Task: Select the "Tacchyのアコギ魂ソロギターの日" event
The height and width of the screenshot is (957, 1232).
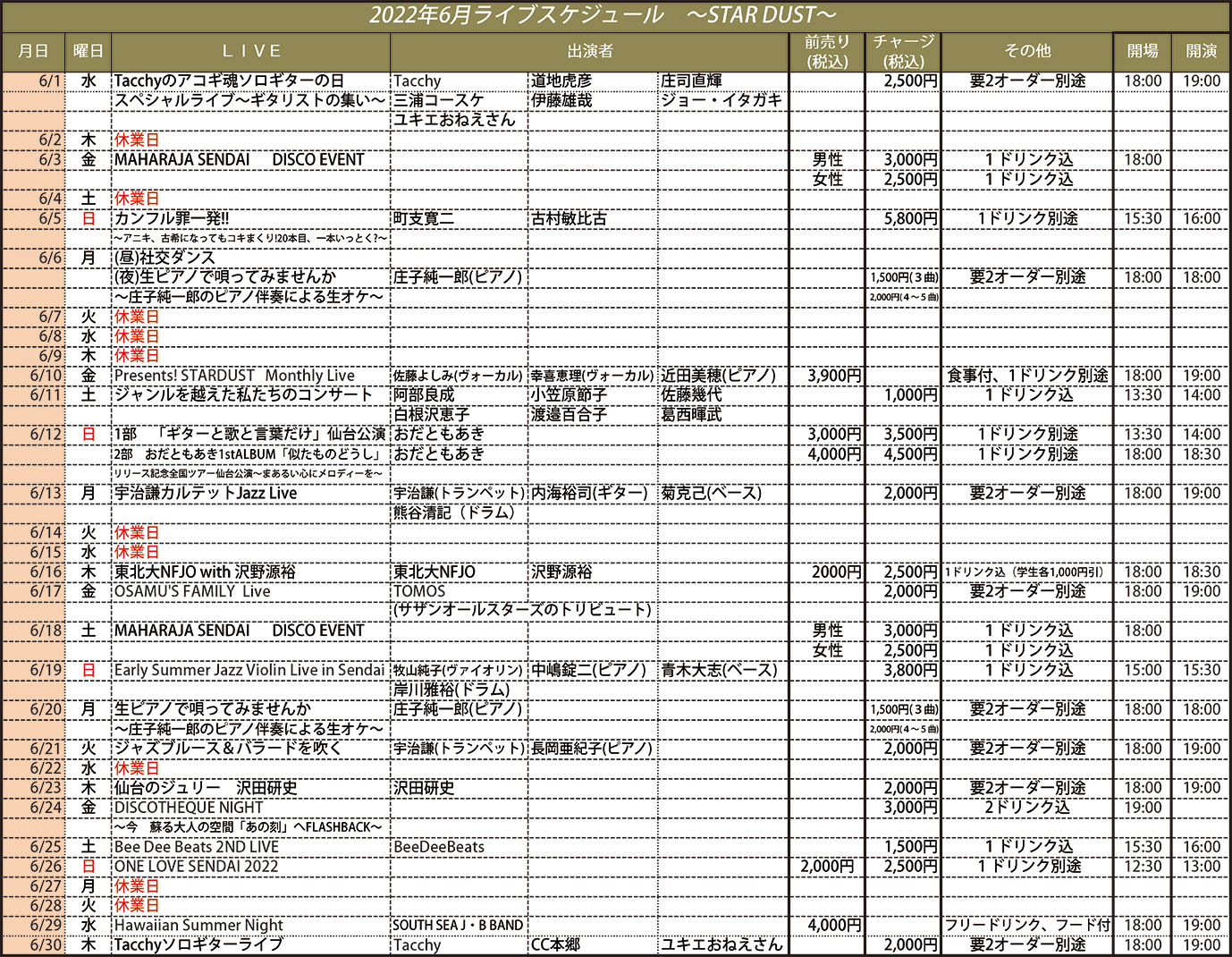Action: tap(229, 80)
